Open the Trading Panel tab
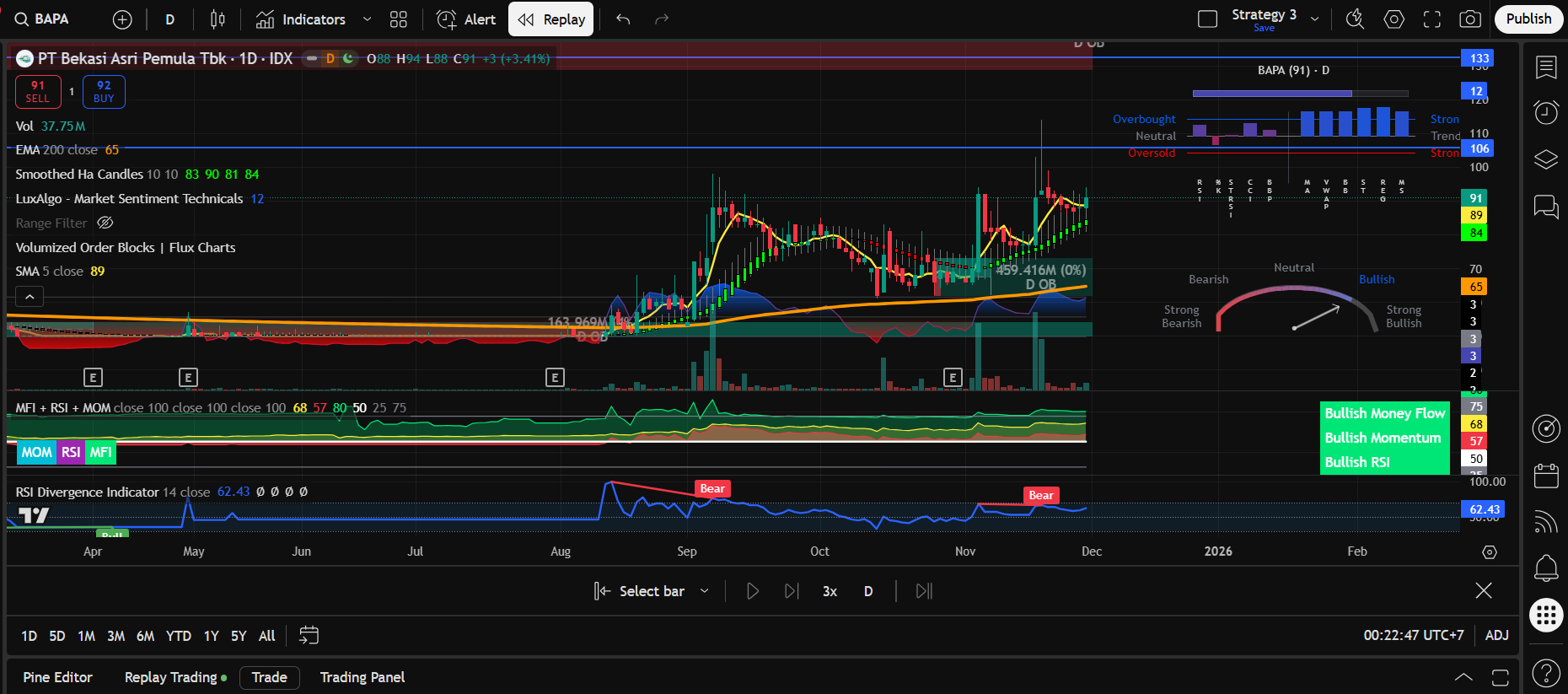Screen dimensions: 1568x694 coord(362,677)
